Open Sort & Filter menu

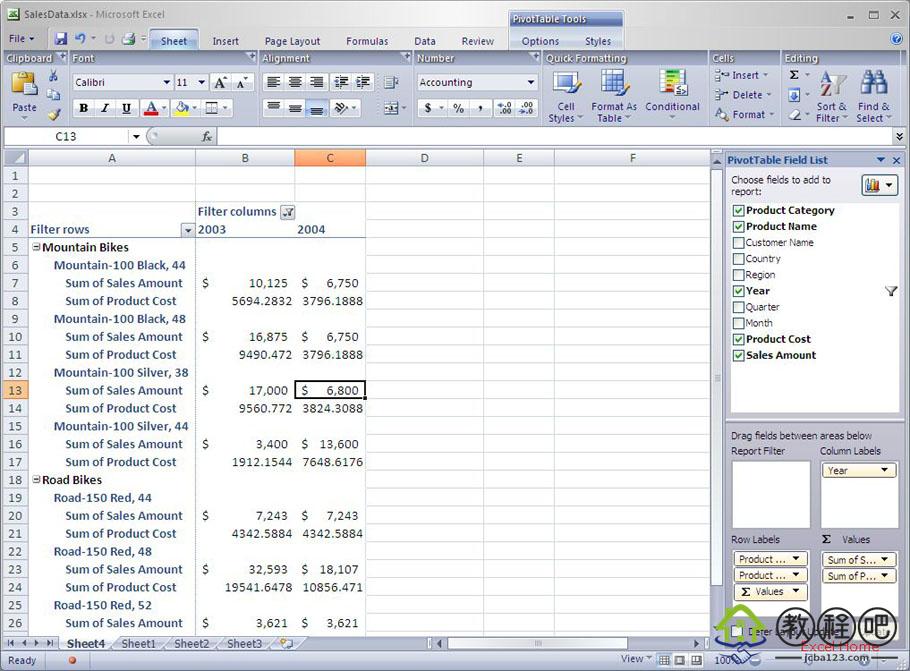[832, 96]
